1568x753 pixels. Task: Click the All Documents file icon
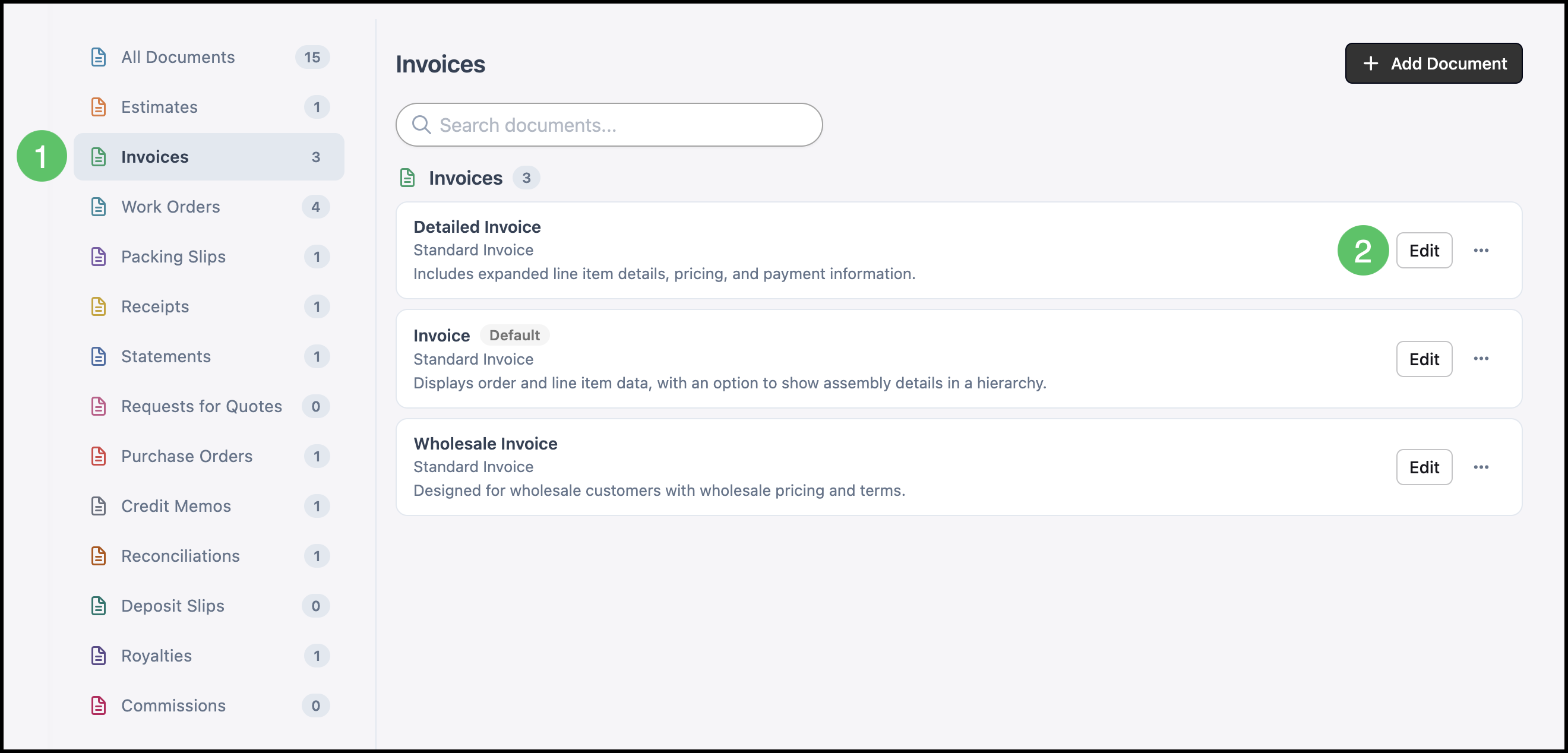click(99, 57)
